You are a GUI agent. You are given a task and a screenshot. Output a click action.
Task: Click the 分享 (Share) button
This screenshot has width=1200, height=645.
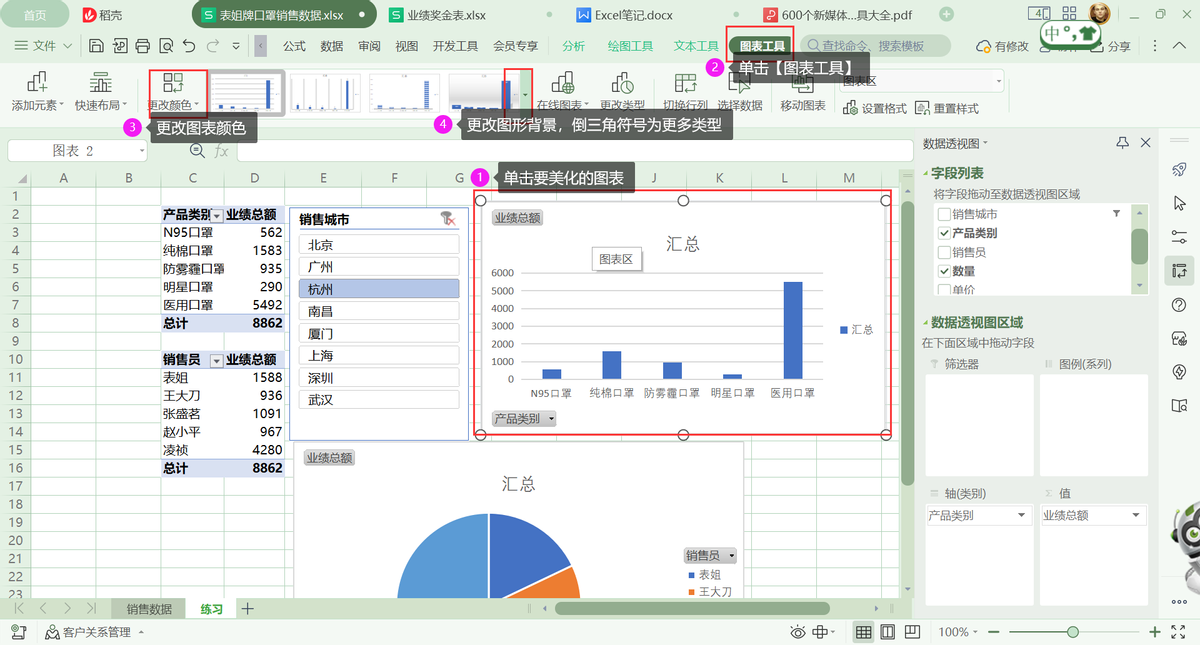pos(1109,46)
